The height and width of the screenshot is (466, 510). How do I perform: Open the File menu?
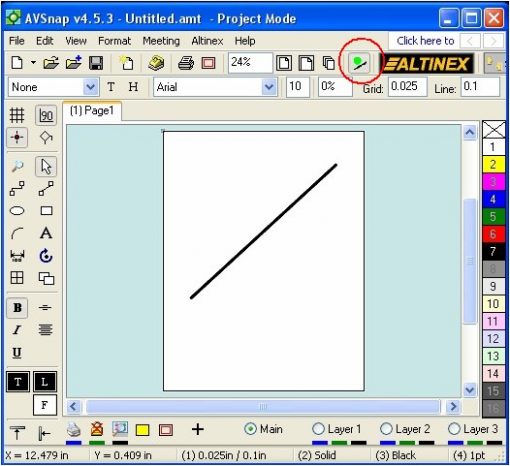17,41
